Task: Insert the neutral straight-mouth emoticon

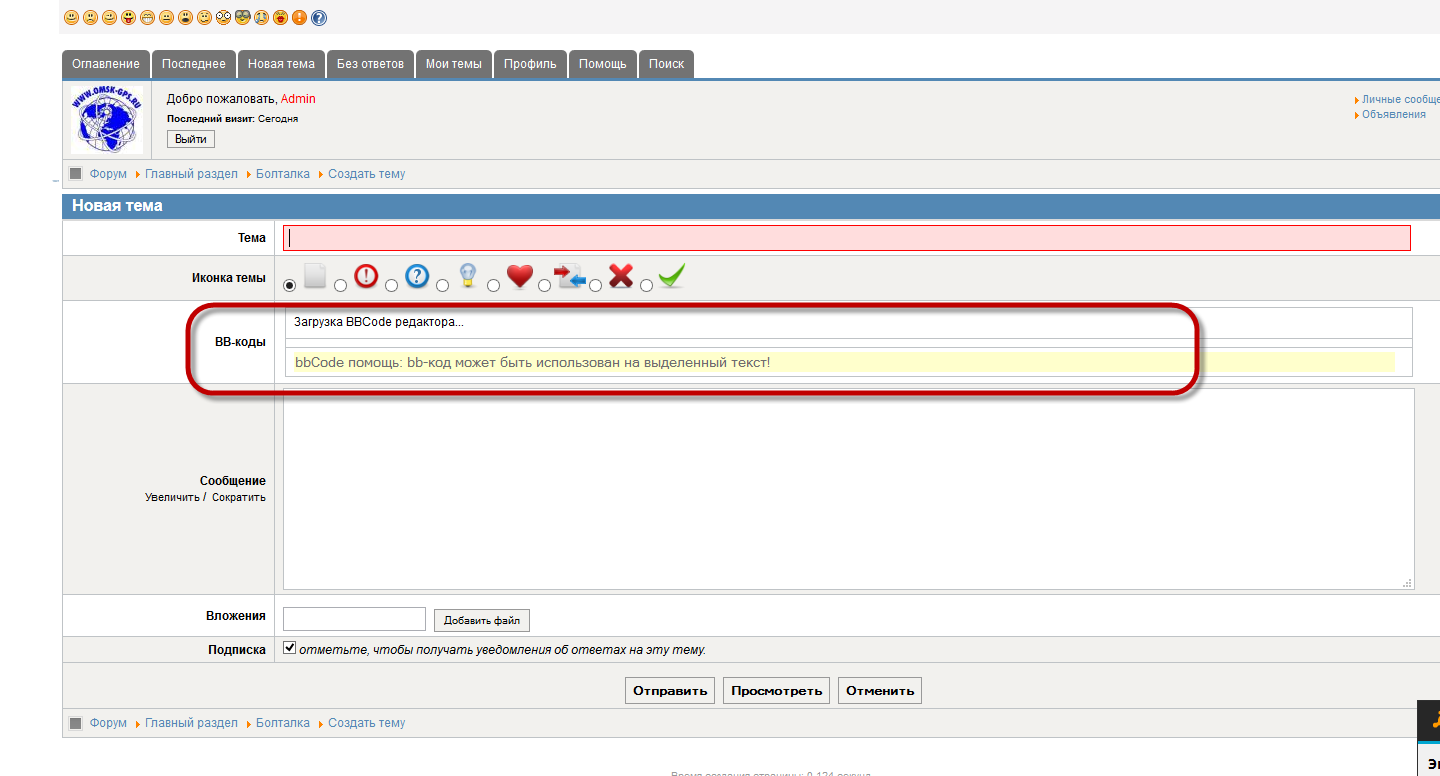Action: pos(166,18)
